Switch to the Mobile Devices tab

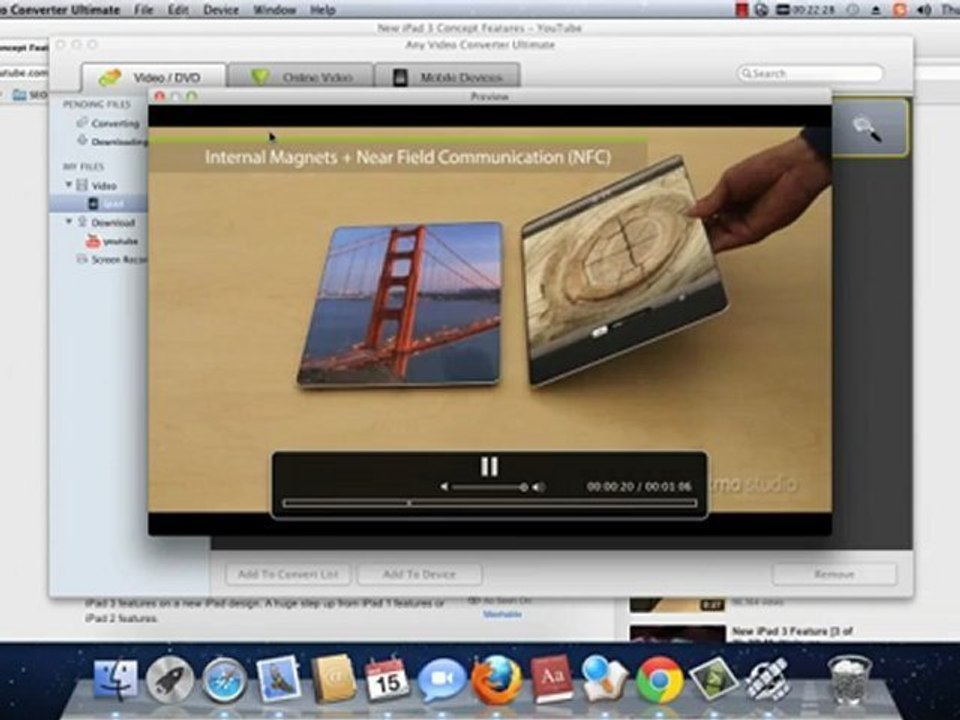[x=448, y=78]
